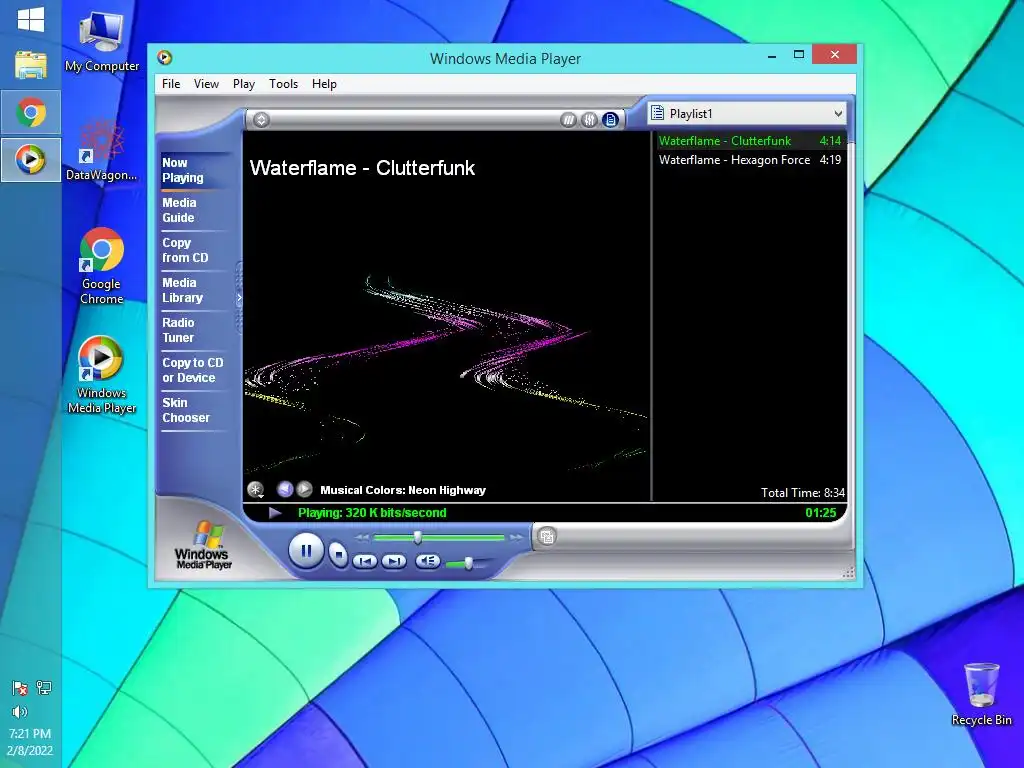Click the Windows Media Player title bar icon
The image size is (1024, 768).
point(165,57)
